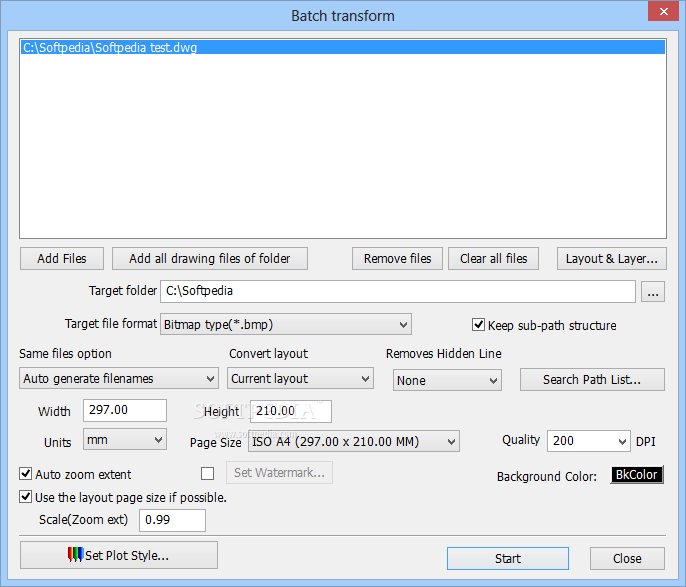Image resolution: width=686 pixels, height=587 pixels.
Task: Open the Target file format dropdown
Action: tap(286, 325)
